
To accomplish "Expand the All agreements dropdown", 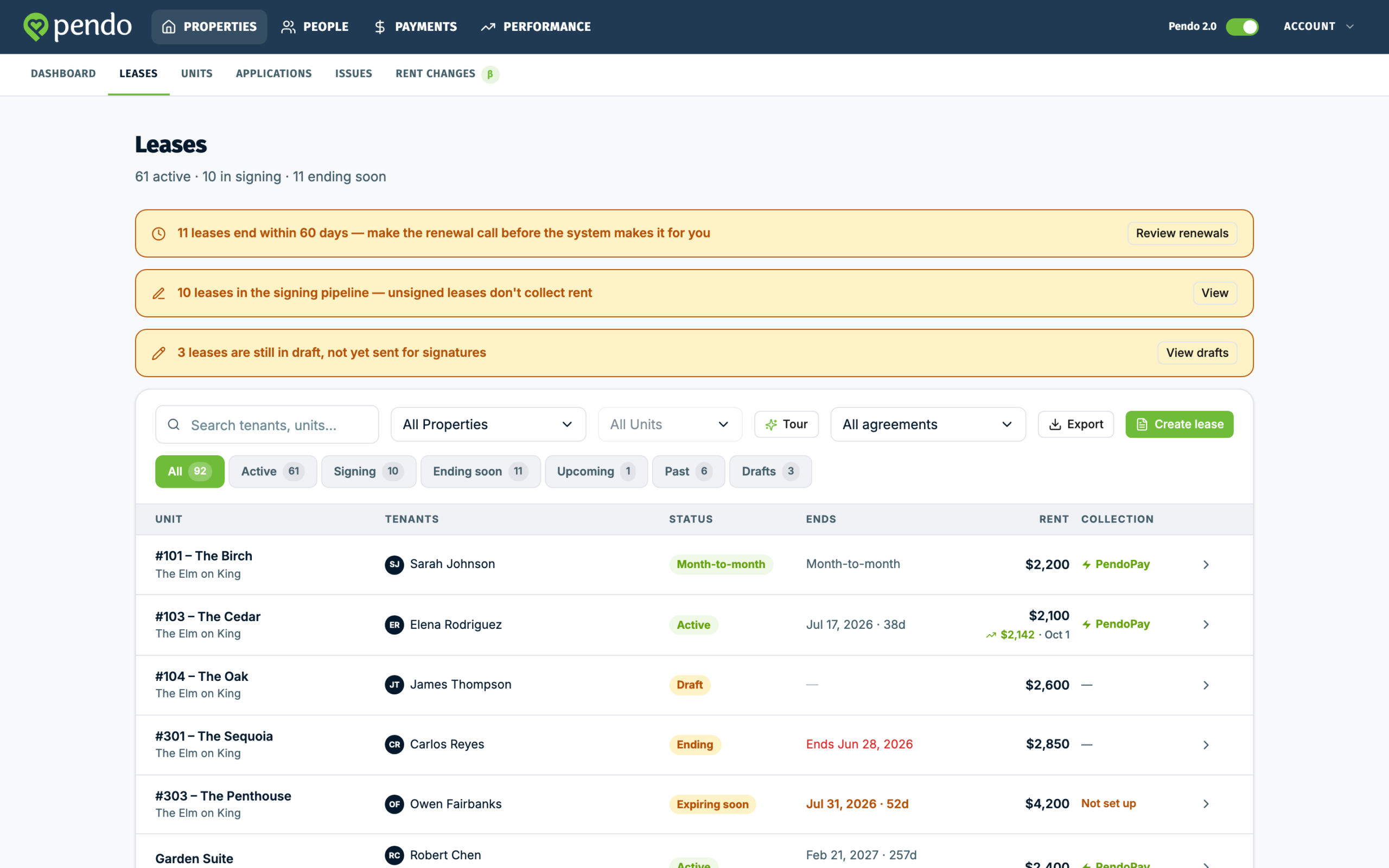I will pyautogui.click(x=928, y=424).
